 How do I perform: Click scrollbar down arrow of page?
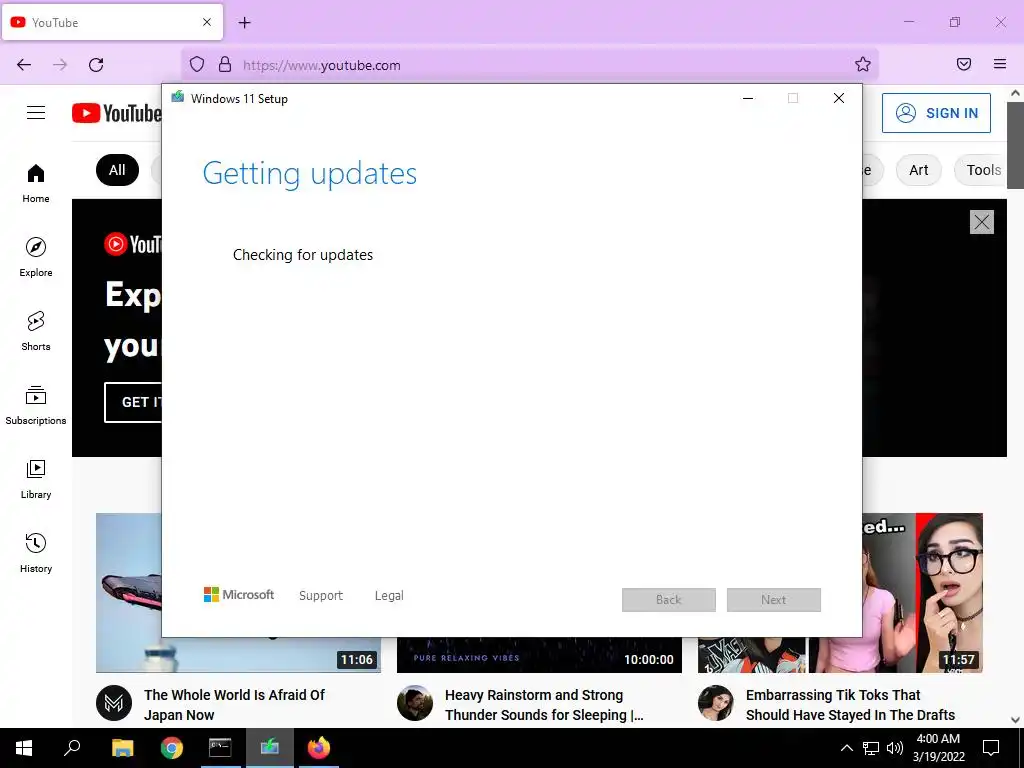[1015, 720]
